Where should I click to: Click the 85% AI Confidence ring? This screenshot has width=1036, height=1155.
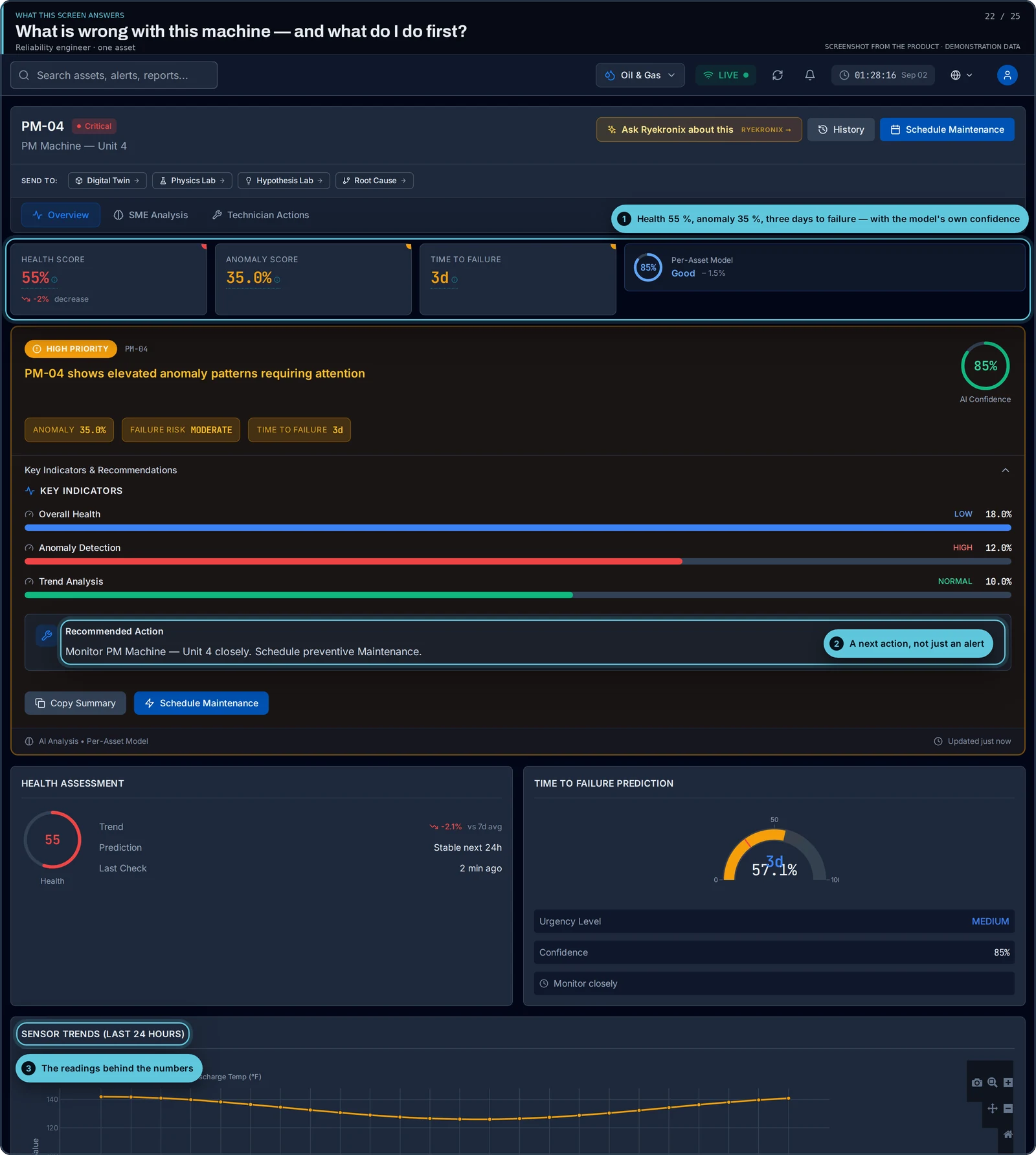pyautogui.click(x=985, y=366)
